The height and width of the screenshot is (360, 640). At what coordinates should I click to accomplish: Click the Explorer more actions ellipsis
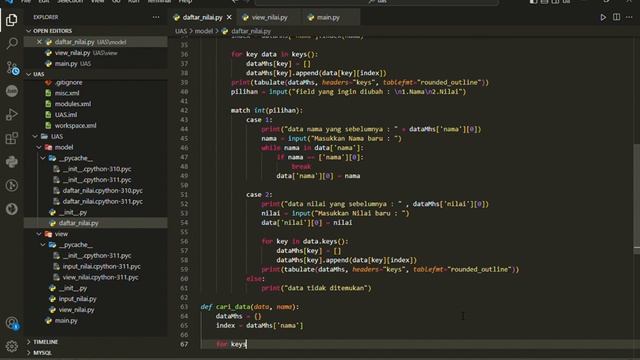[x=156, y=17]
